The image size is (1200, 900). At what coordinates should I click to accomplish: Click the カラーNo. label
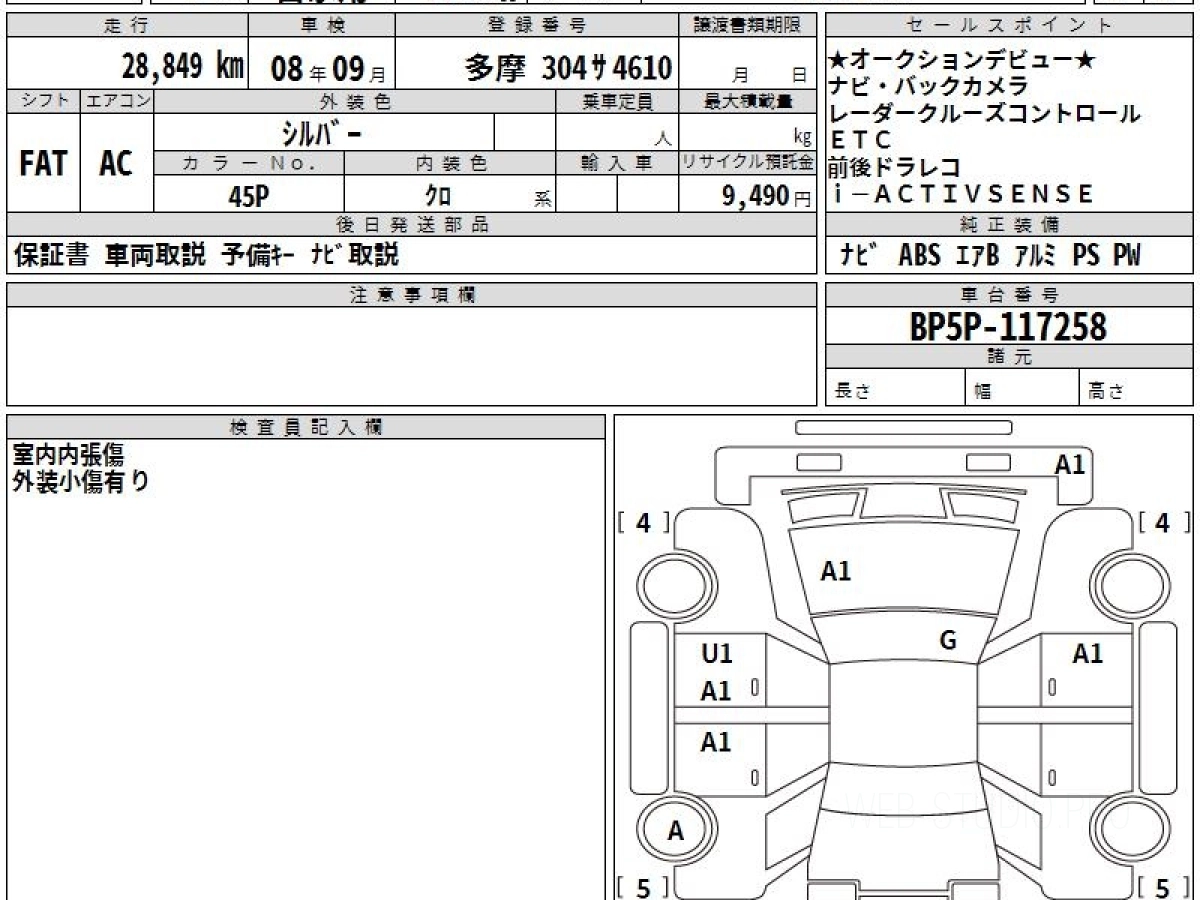tap(249, 163)
